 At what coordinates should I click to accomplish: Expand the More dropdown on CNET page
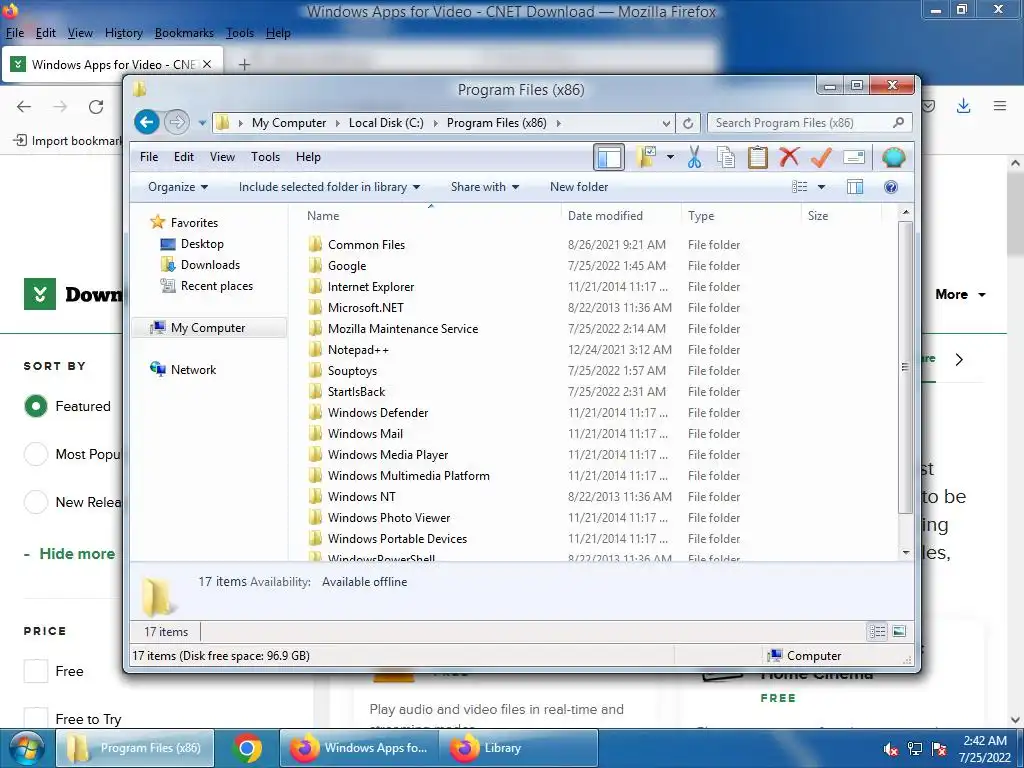[x=959, y=295]
